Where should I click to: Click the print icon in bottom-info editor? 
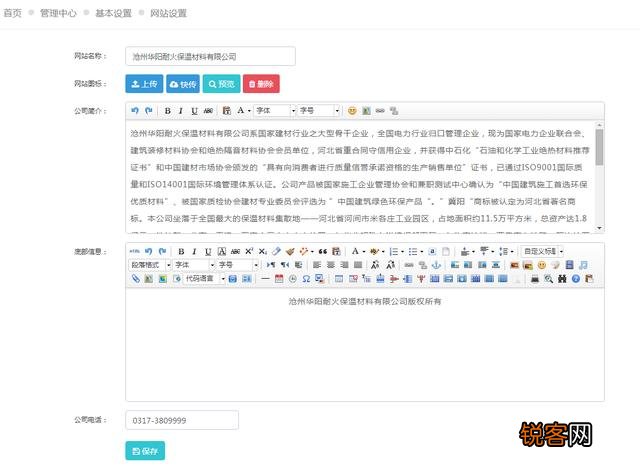(535, 279)
